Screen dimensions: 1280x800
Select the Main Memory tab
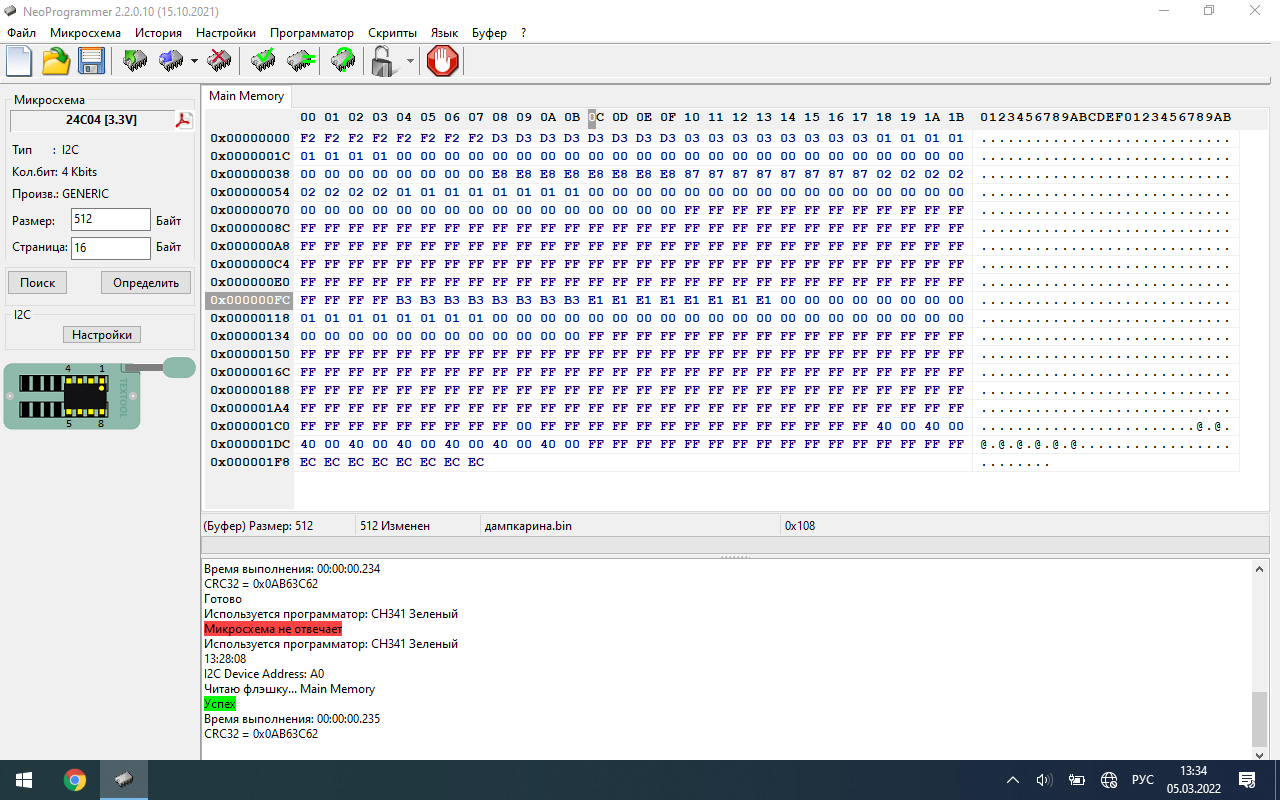click(x=246, y=96)
